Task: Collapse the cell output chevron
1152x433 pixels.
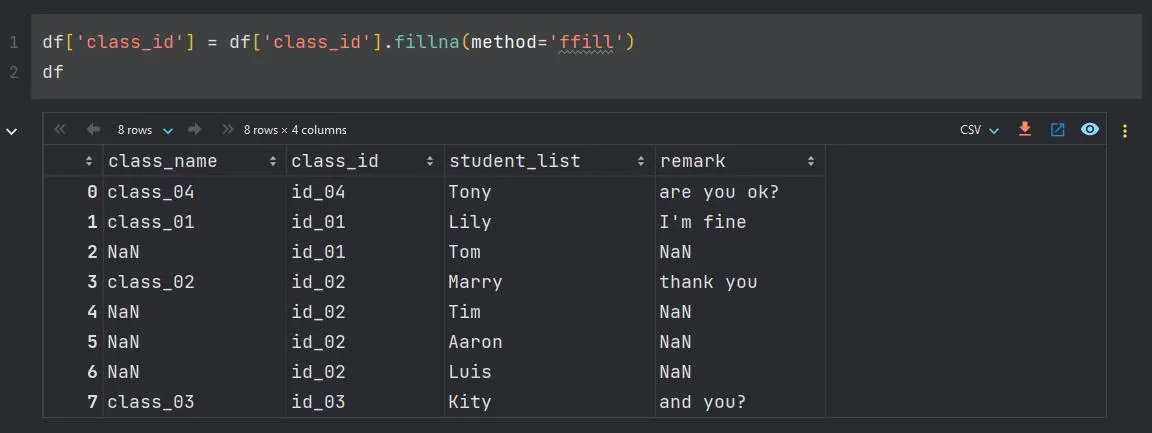Action: coord(12,130)
